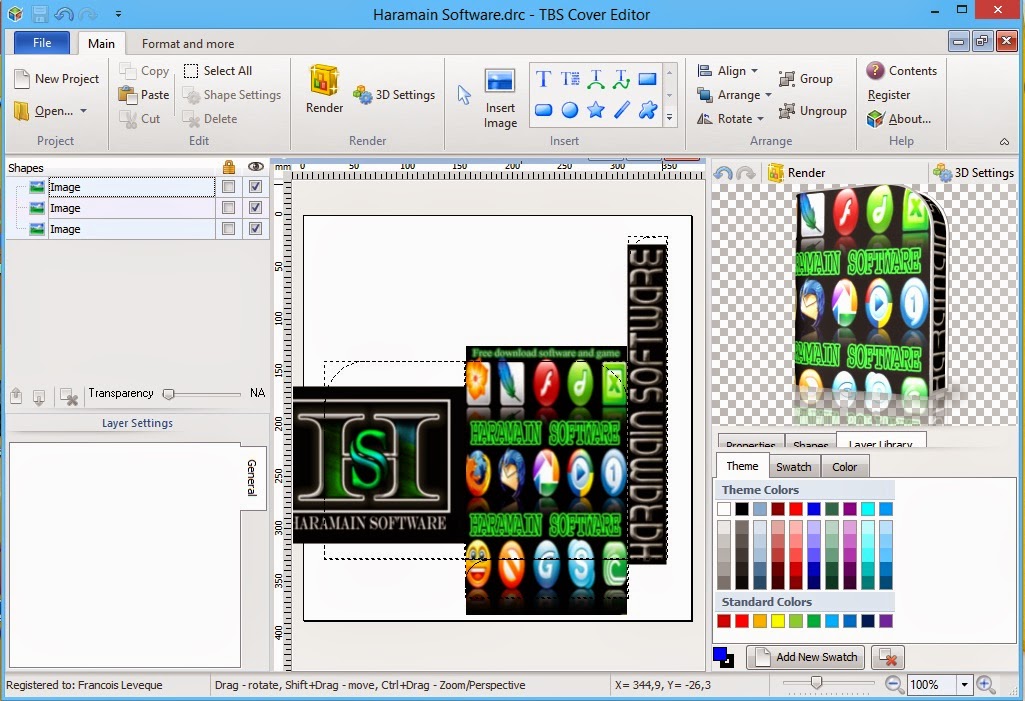Click the Render cover icon in ribbon
The image size is (1025, 701).
(x=324, y=89)
